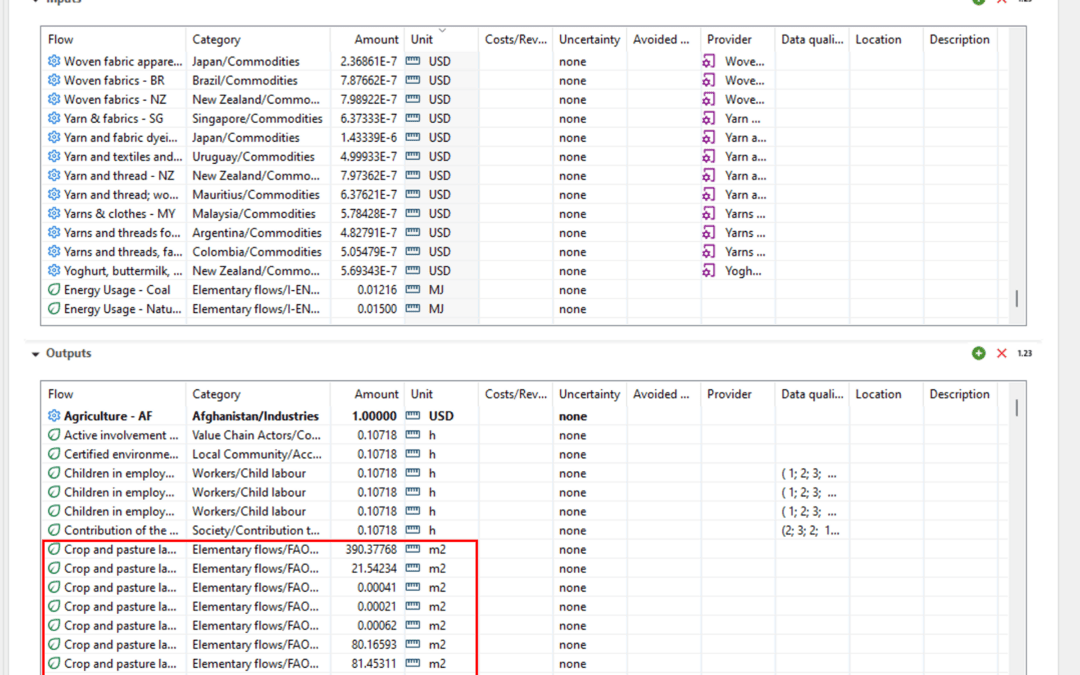Toggle the 1.23 number format icon in Outputs

click(1024, 353)
